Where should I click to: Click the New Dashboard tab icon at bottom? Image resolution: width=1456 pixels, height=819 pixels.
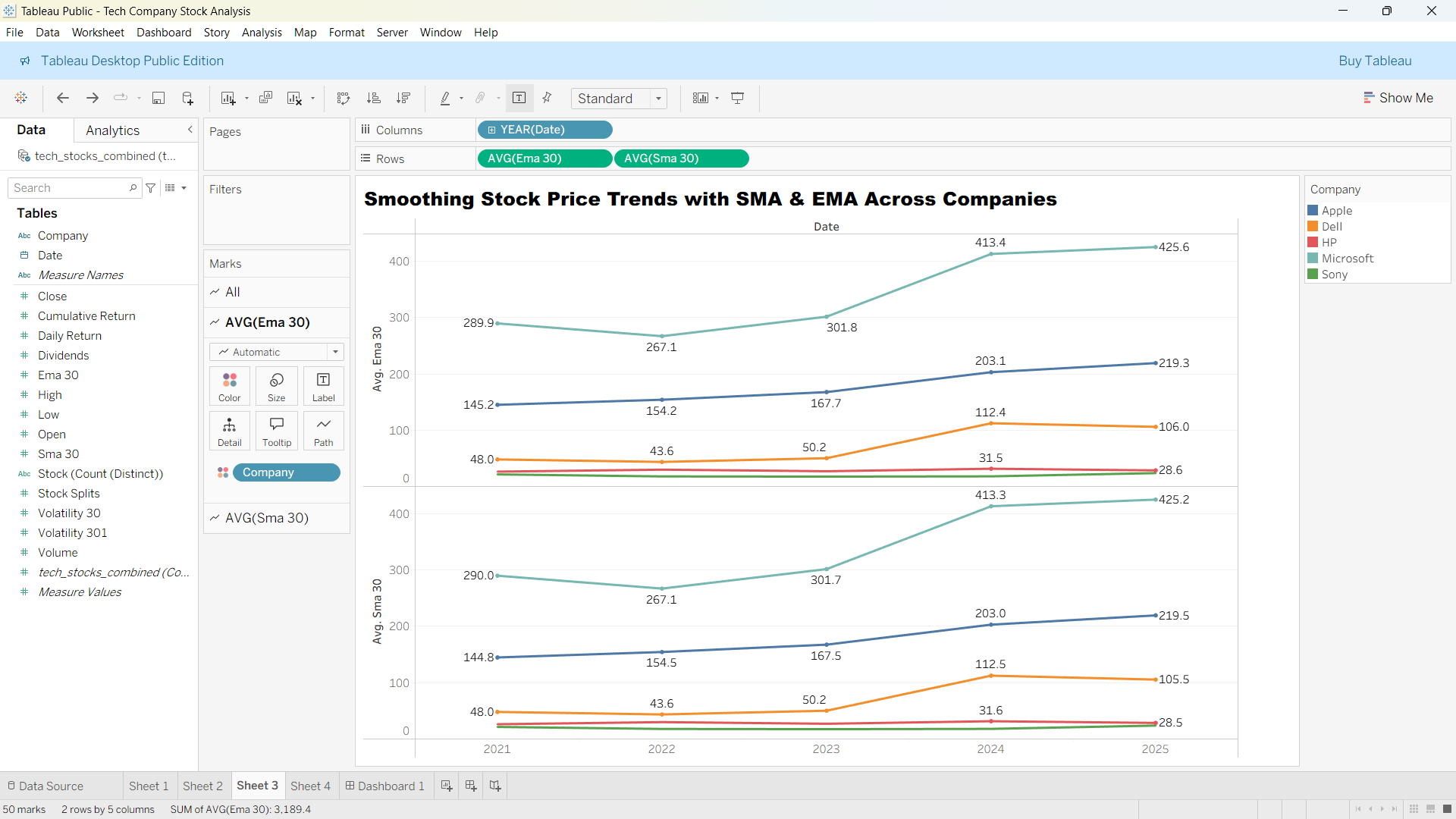[x=471, y=786]
